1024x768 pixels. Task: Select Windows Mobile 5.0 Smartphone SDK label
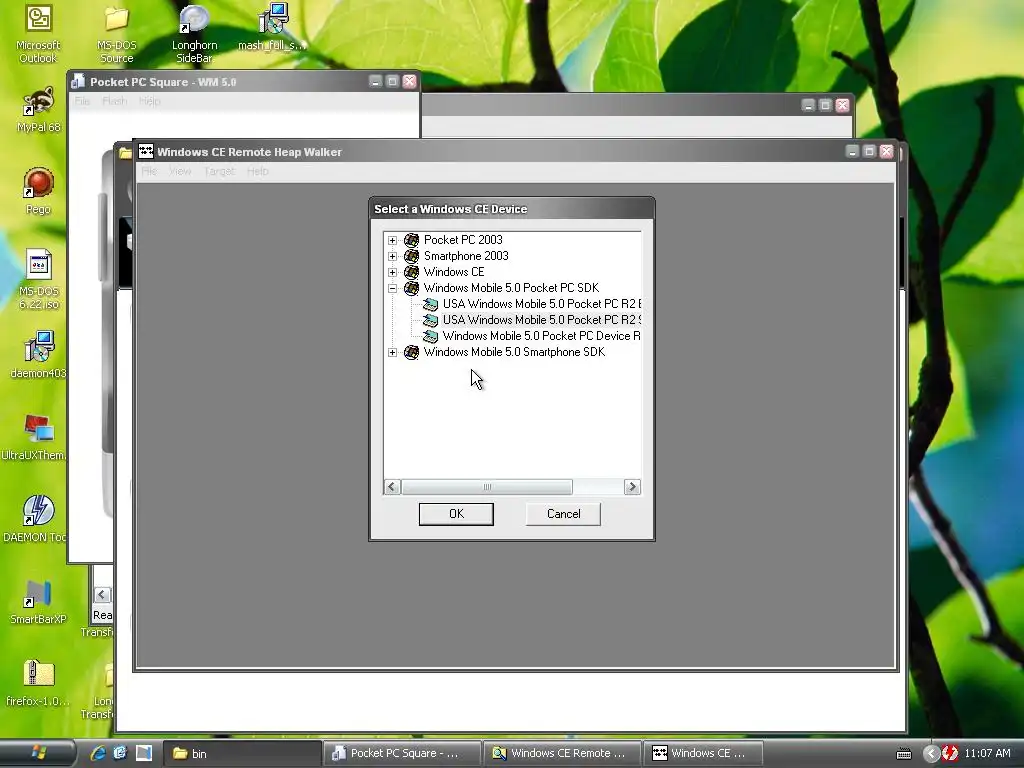click(514, 352)
